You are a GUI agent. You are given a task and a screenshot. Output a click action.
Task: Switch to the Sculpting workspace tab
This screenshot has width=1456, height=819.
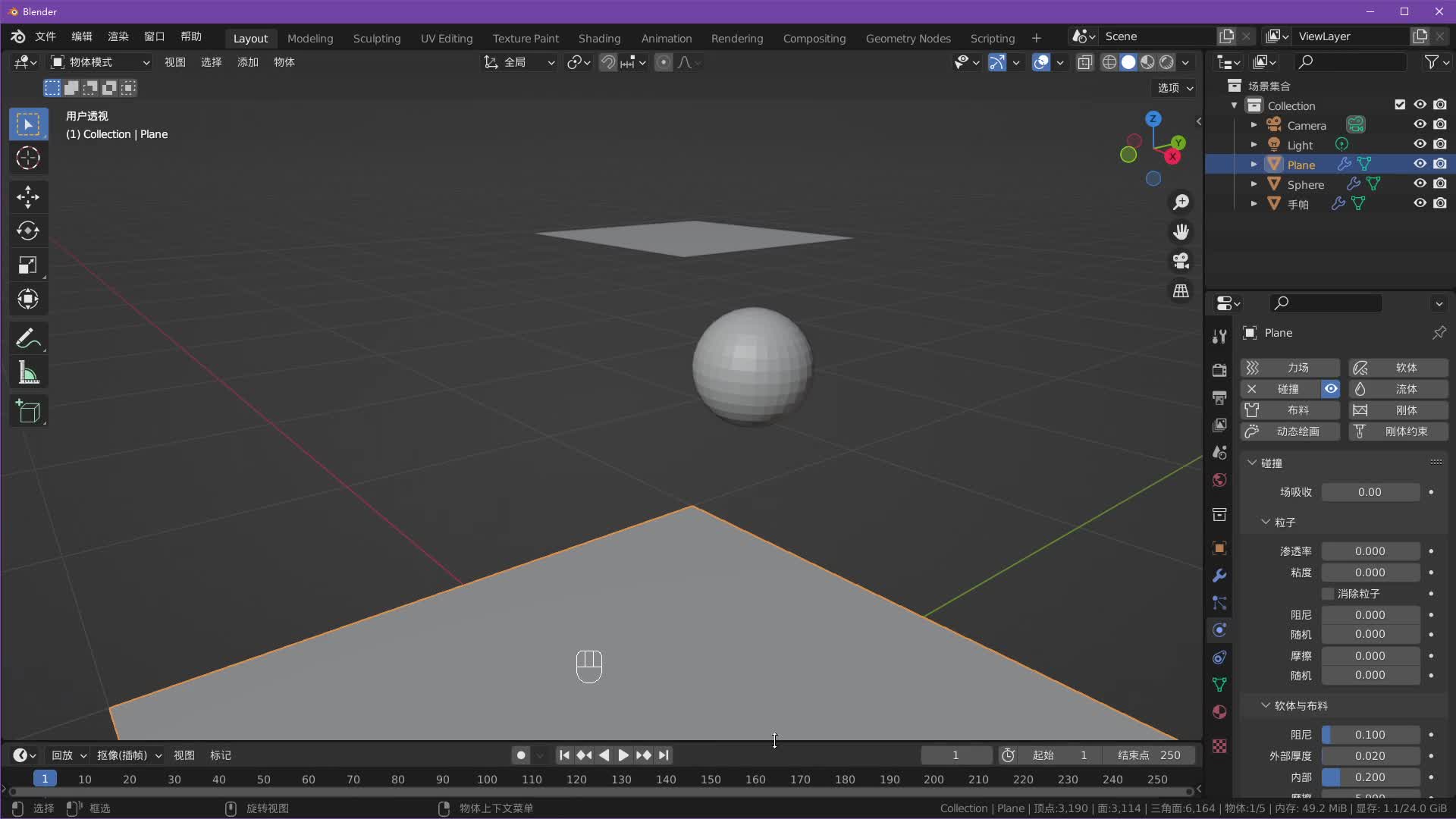point(376,38)
